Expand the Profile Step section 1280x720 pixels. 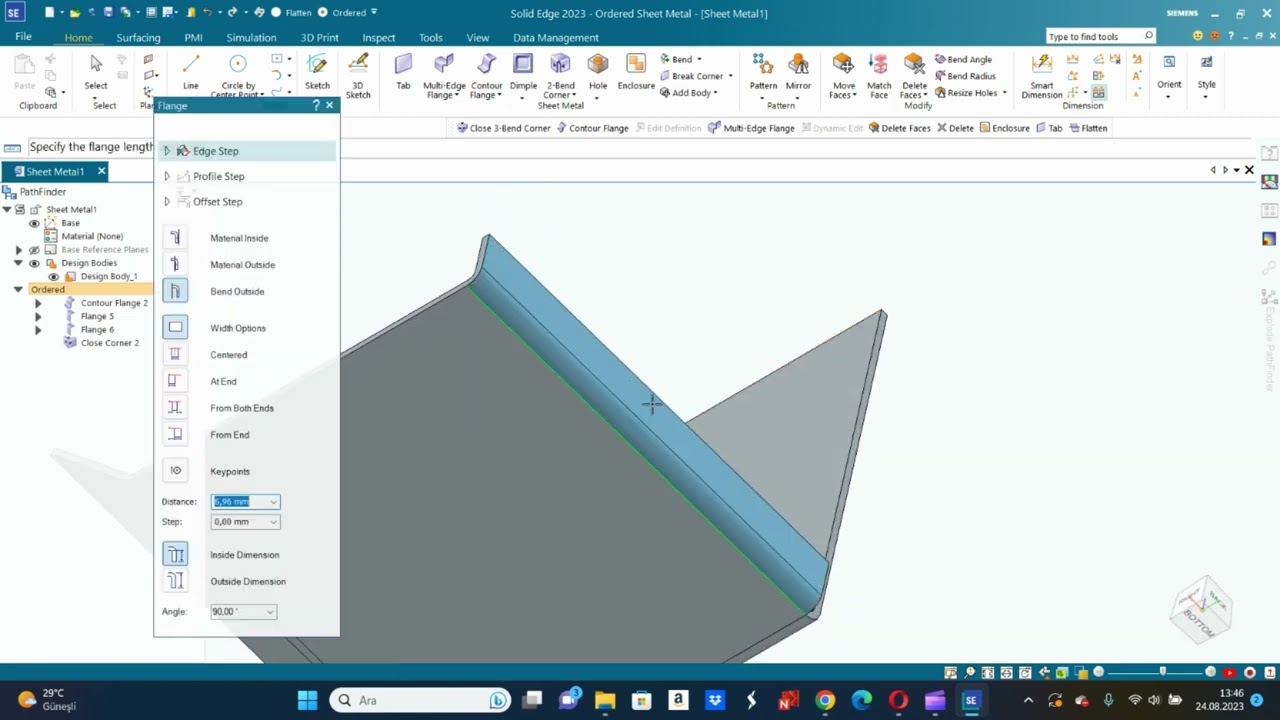pyautogui.click(x=167, y=176)
